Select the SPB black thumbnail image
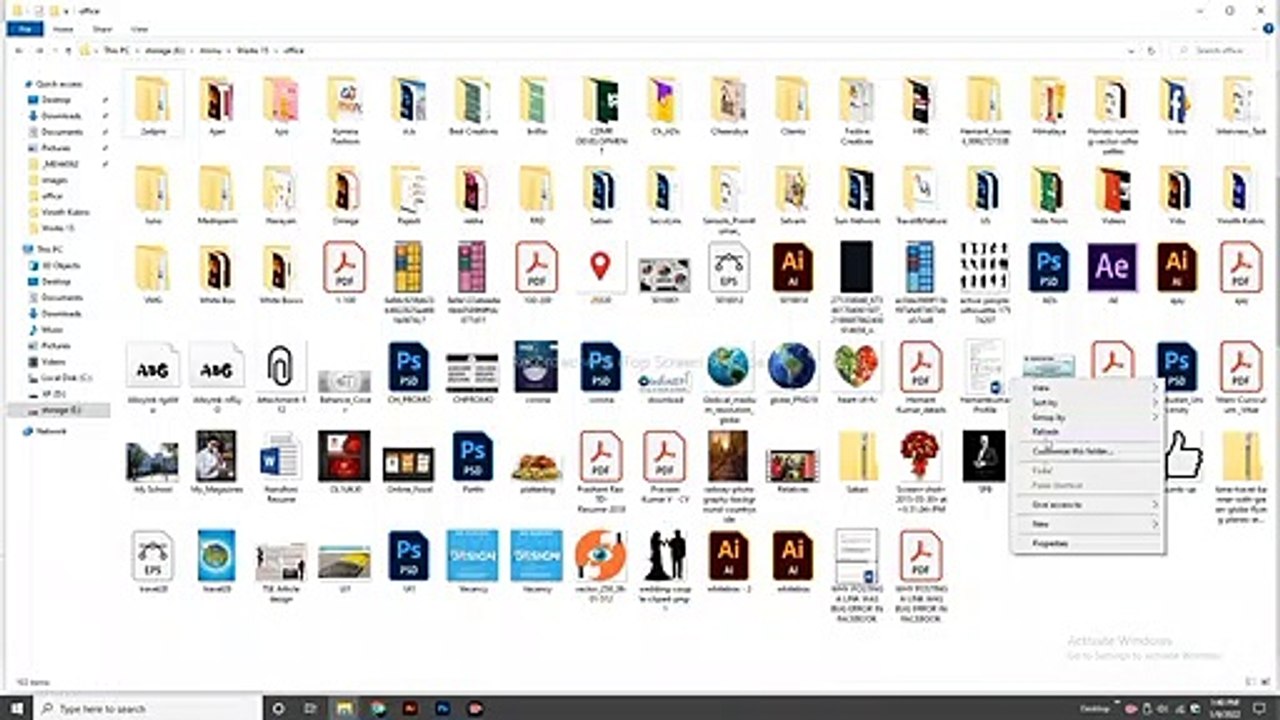The width and height of the screenshot is (1280, 720). [x=984, y=462]
